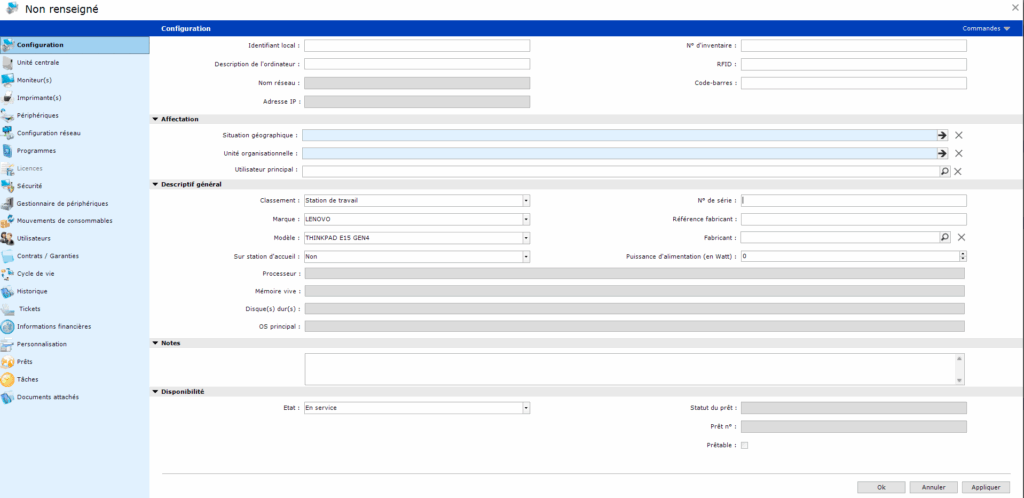
Task: Toggle the Prêtable checkbox
Action: [744, 445]
